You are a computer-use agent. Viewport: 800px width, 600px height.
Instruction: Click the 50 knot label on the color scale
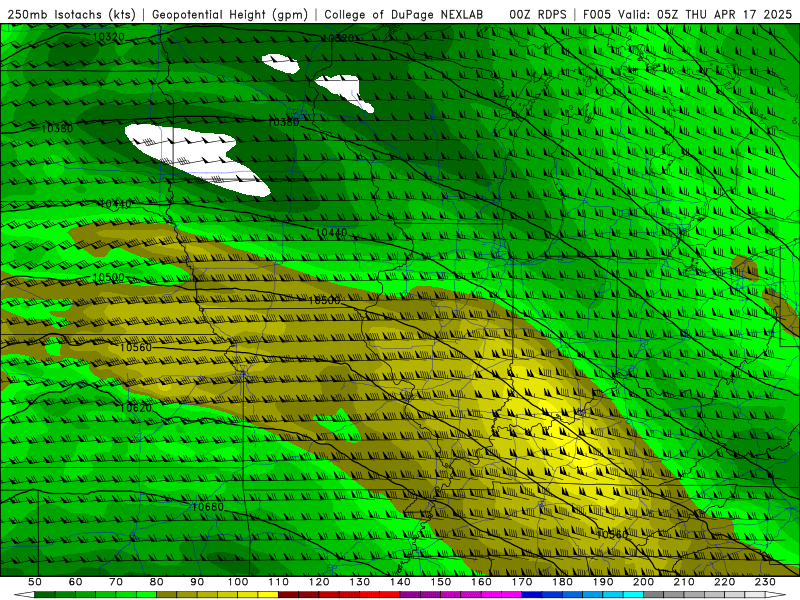34,582
